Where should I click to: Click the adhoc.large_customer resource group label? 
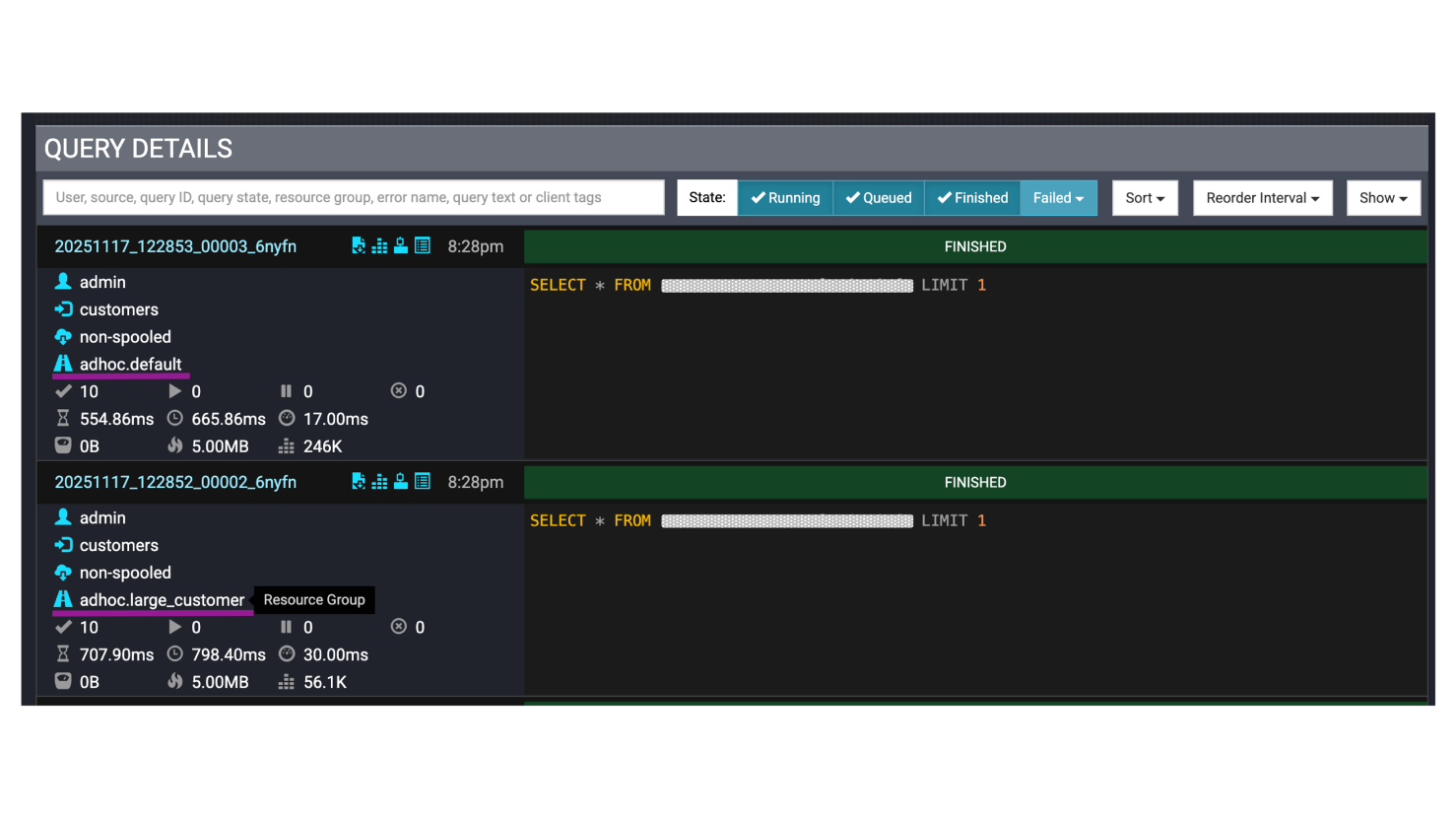[162, 600]
